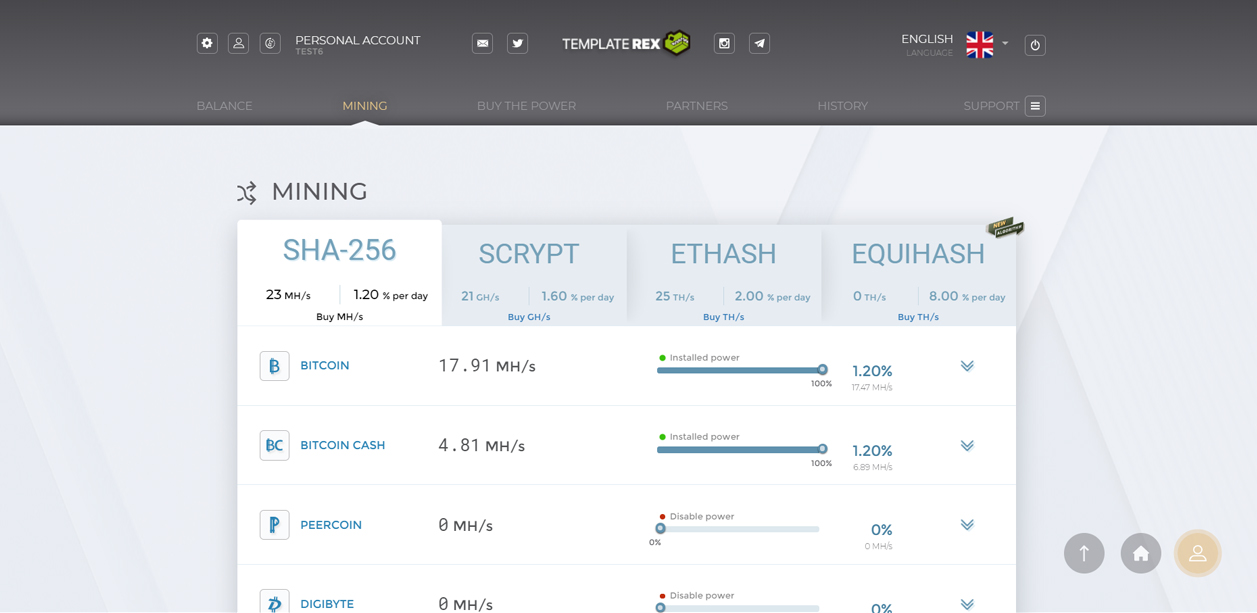Click the 6.89 MH/s text in Bitcoin Cash row

tap(873, 467)
